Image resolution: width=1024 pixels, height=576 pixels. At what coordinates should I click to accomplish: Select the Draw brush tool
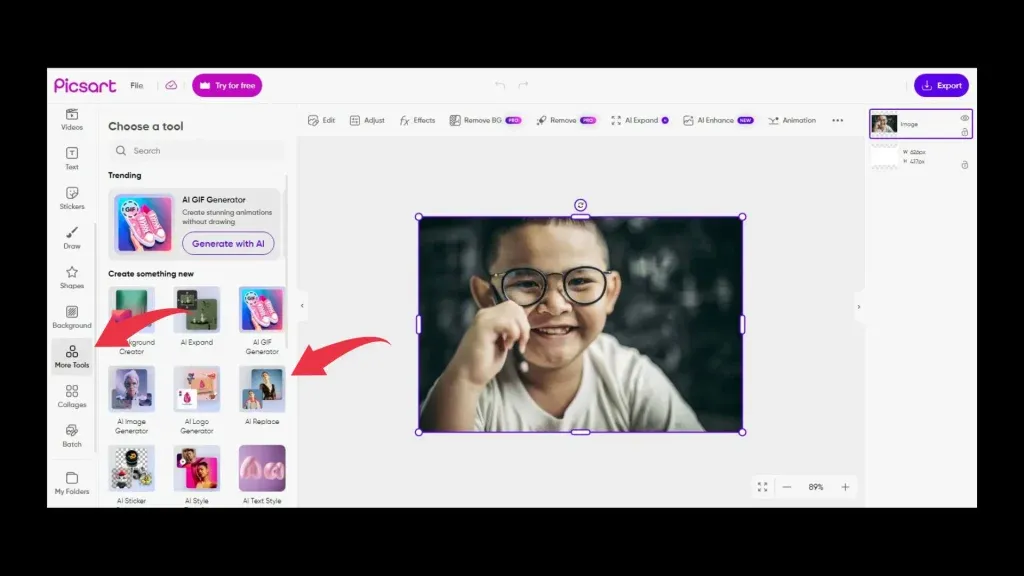coord(72,238)
